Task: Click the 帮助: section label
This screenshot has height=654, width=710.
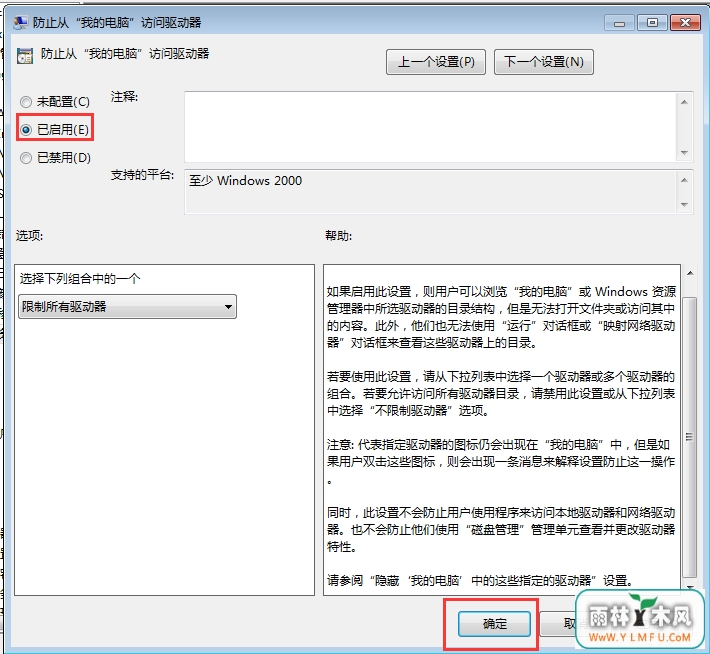Action: 338,236
